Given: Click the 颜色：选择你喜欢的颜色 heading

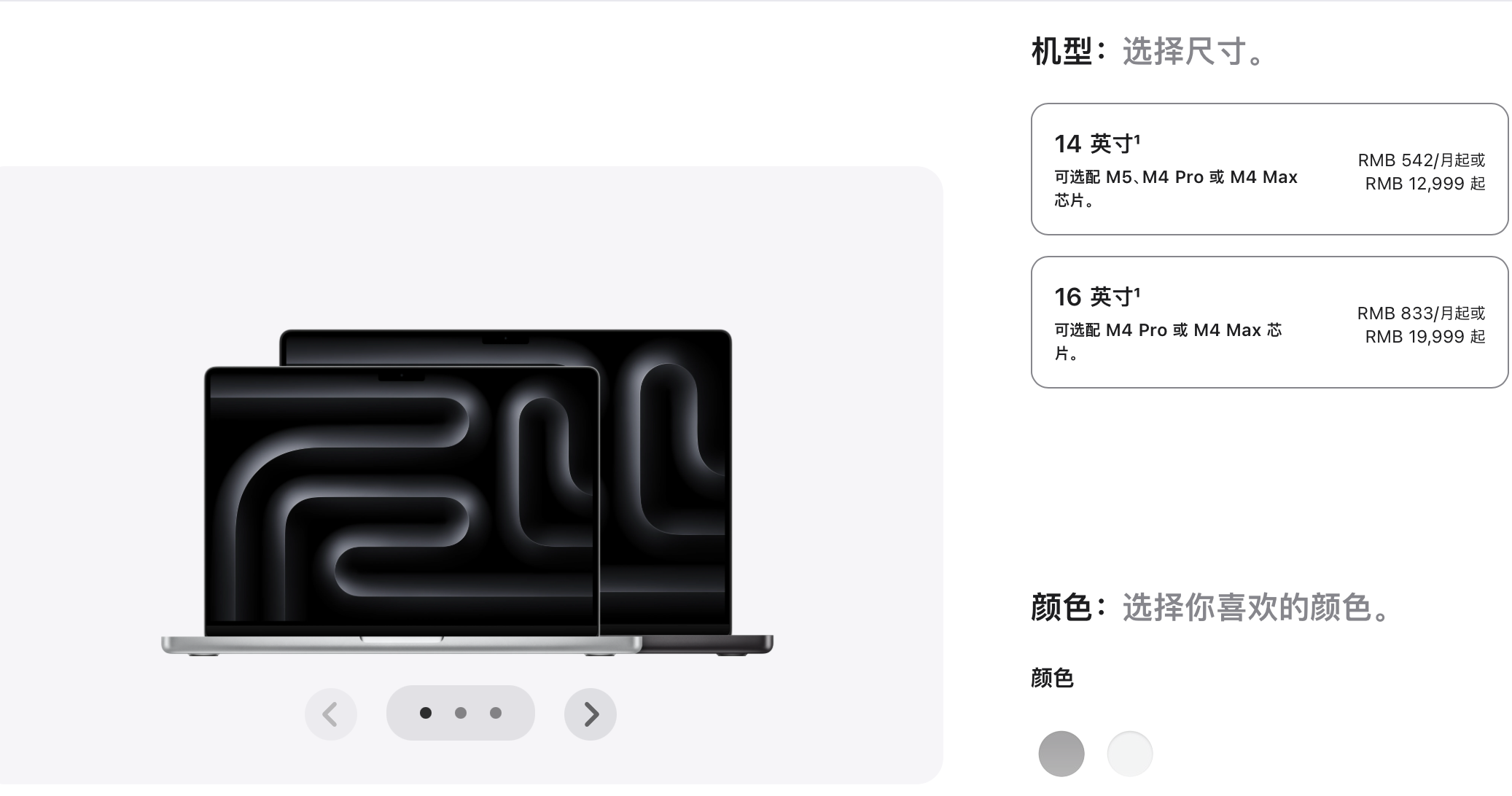Looking at the screenshot, I should (1211, 607).
